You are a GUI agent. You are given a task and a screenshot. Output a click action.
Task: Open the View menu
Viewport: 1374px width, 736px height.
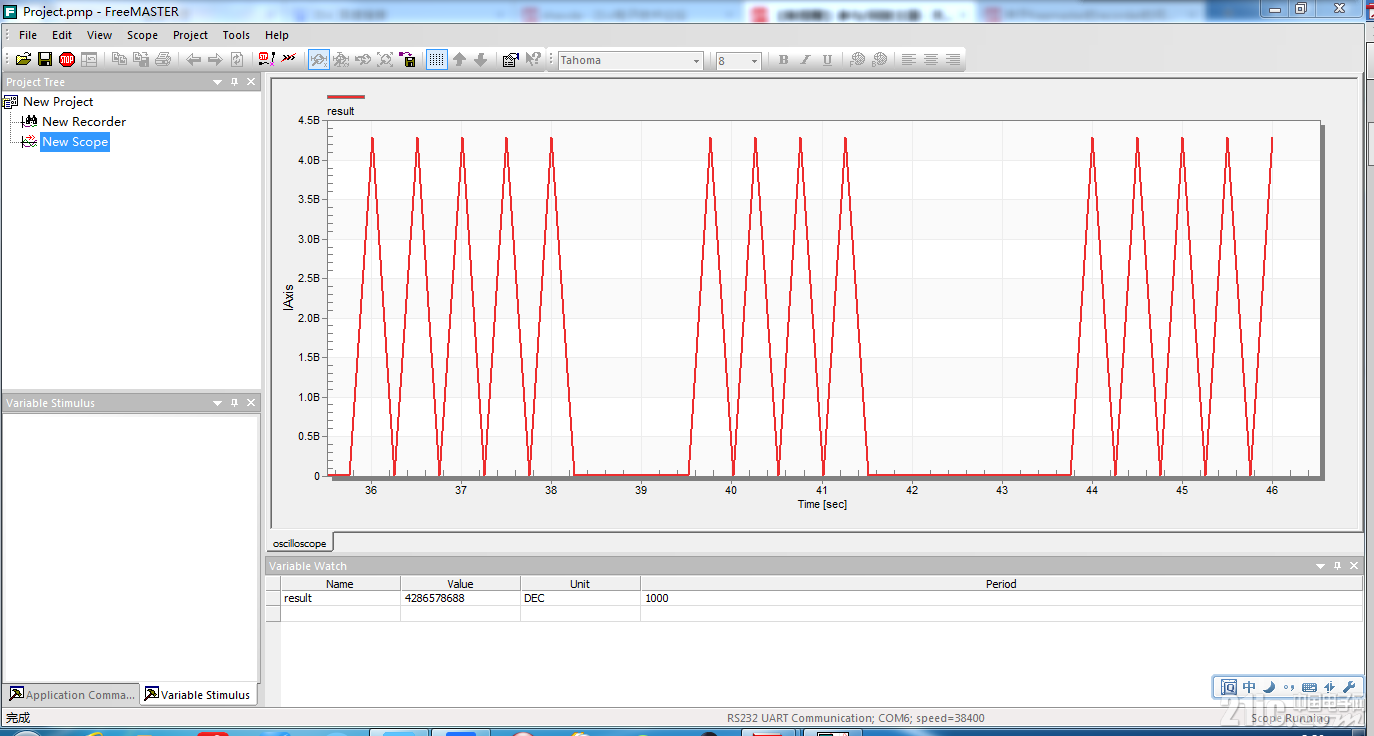99,35
